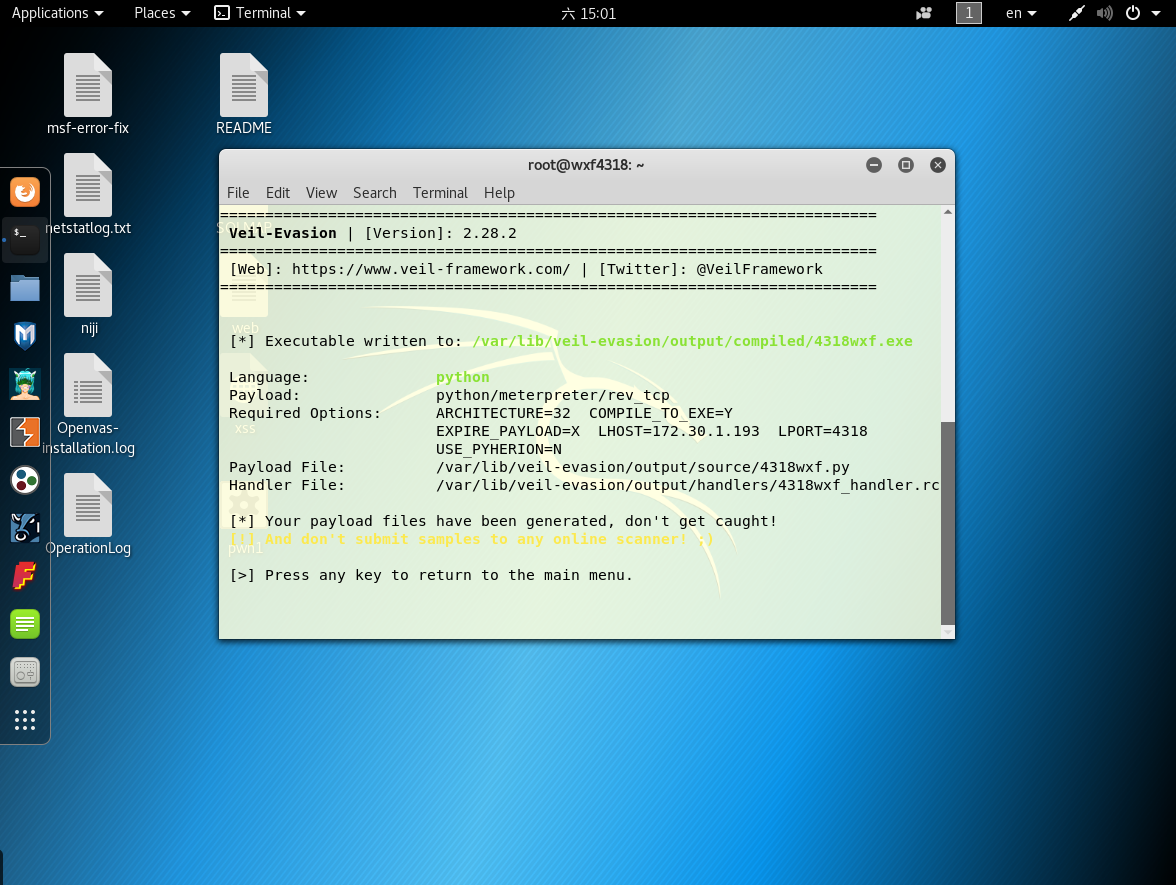1176x885 pixels.
Task: Select the netstatlog.txt desktop file
Action: coord(88,194)
